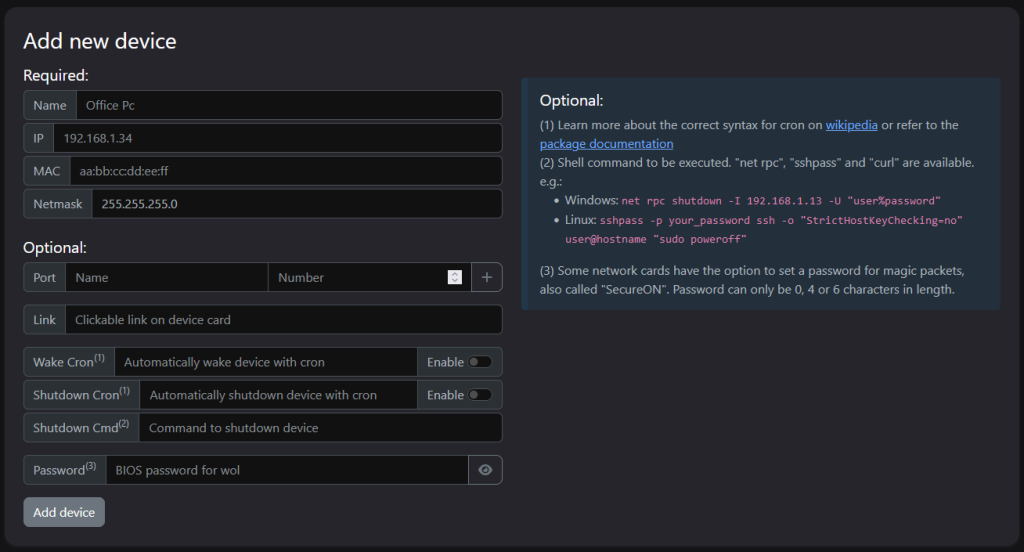Image resolution: width=1024 pixels, height=552 pixels.
Task: Click the Shutdown Cmd input field
Action: (x=321, y=427)
